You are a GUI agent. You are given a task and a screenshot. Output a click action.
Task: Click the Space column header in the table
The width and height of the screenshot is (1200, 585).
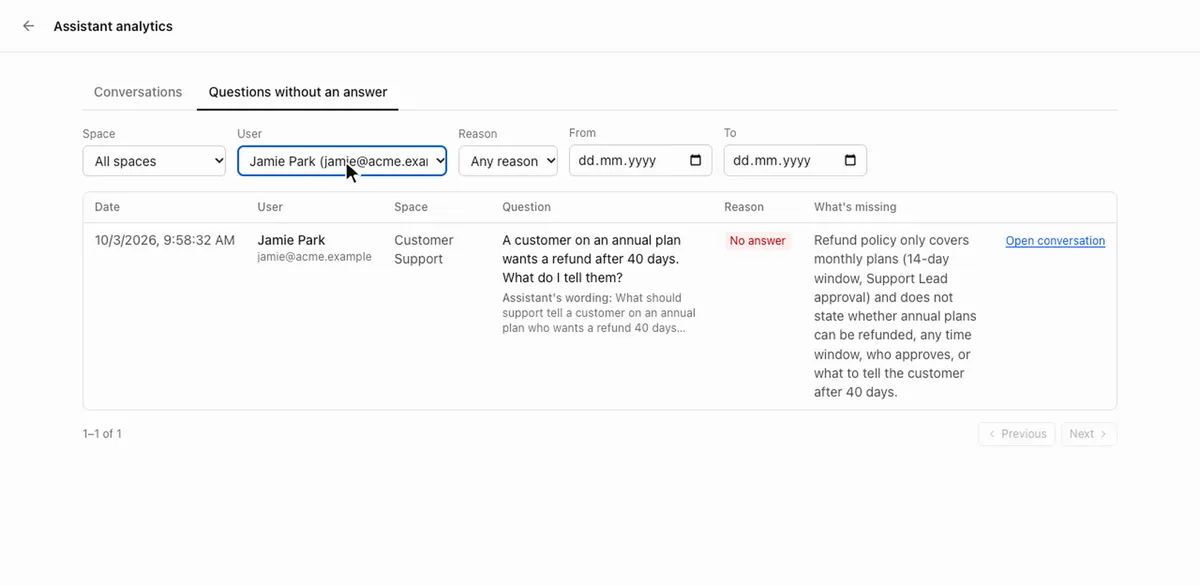pos(411,207)
